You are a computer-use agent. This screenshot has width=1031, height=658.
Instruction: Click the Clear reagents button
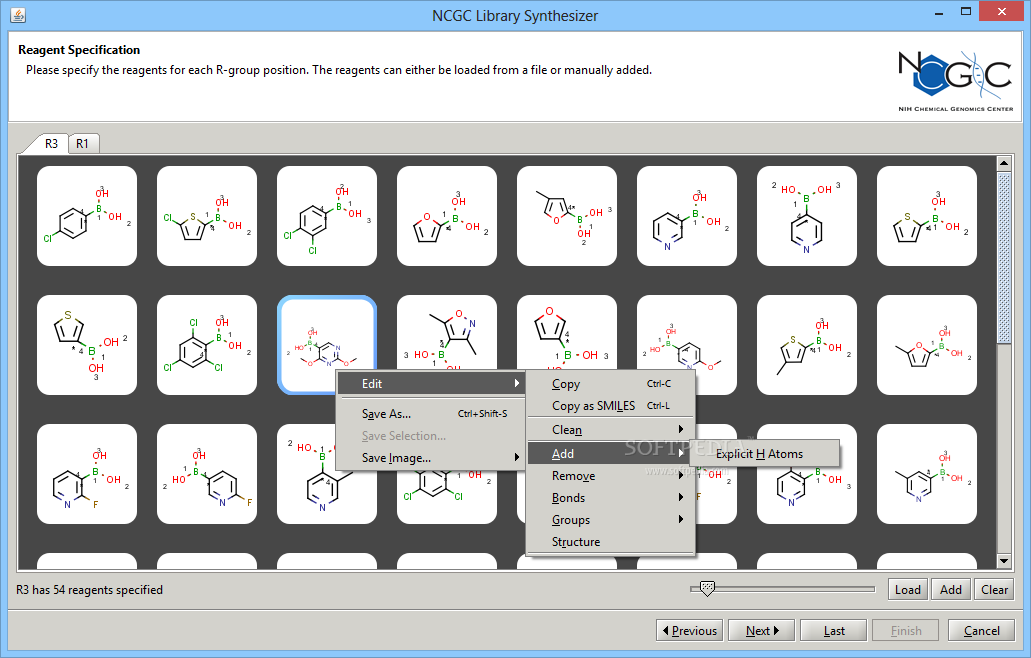[994, 590]
